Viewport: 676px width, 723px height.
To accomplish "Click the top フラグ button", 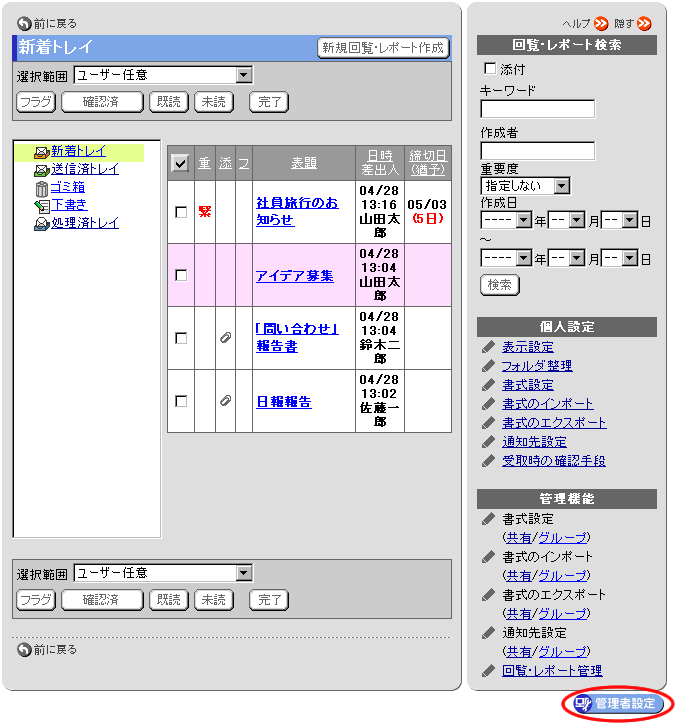I will click(x=36, y=102).
